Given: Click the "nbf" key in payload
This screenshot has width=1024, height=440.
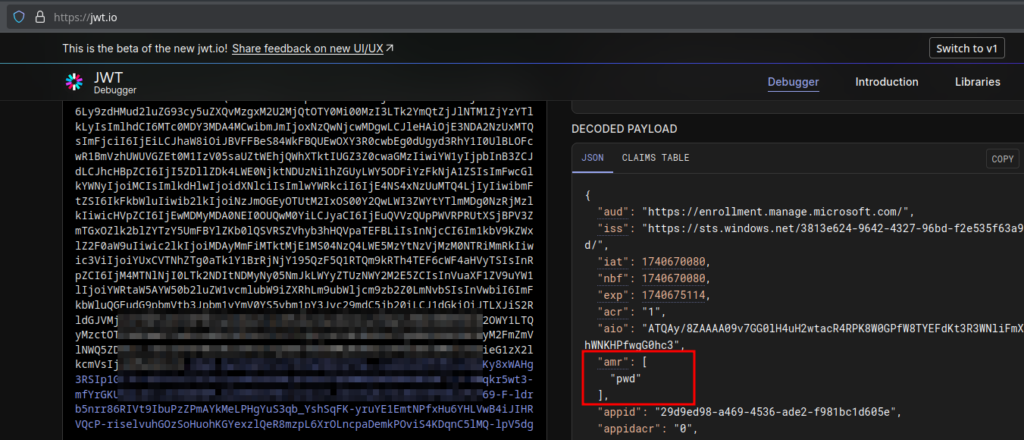Looking at the screenshot, I should coord(614,279).
